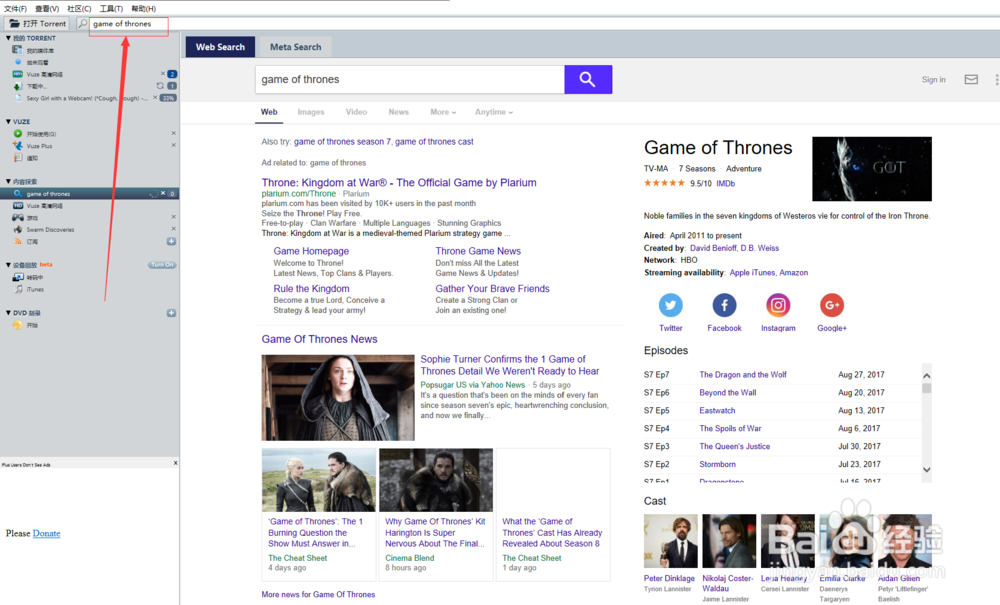This screenshot has height=605, width=1000.
Task: Close the Vuze Plus sidebar entry
Action: coord(173,145)
